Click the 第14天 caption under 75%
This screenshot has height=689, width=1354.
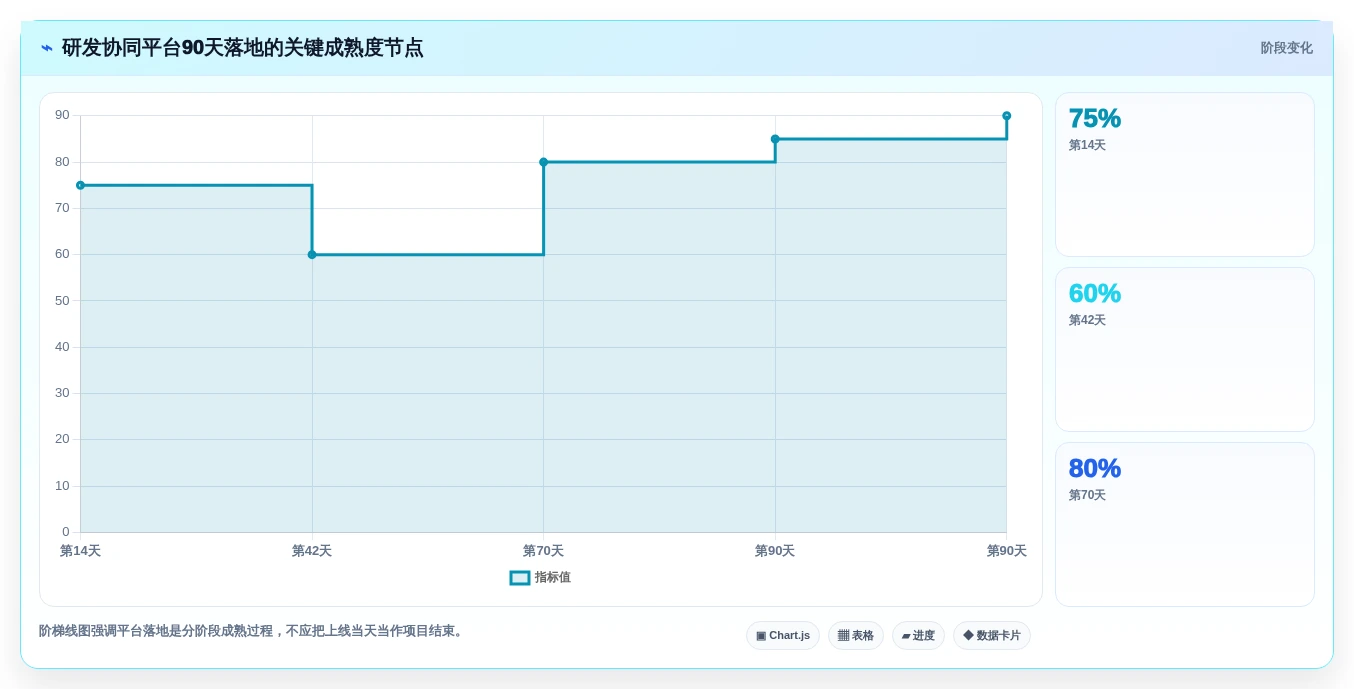pyautogui.click(x=1087, y=145)
